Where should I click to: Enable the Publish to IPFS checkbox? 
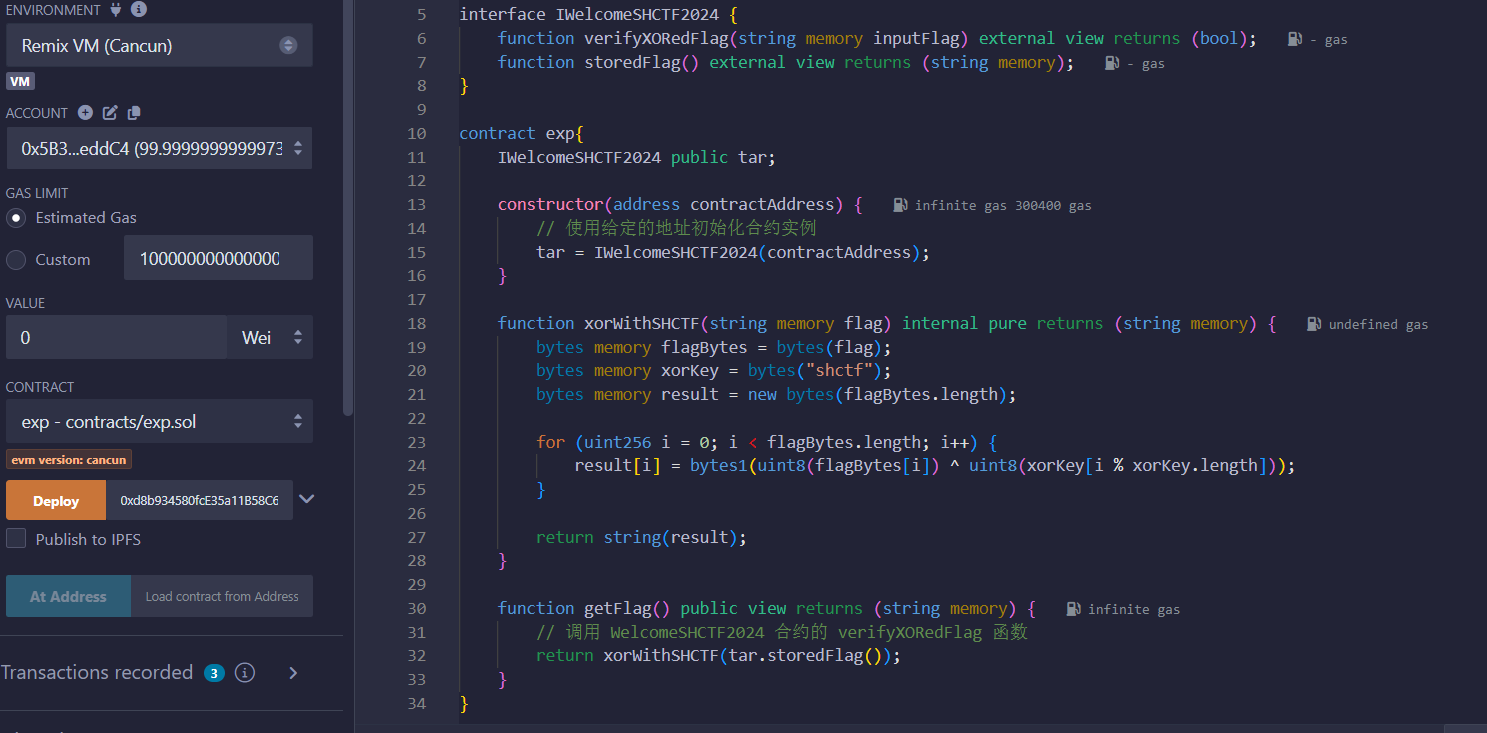[x=16, y=539]
